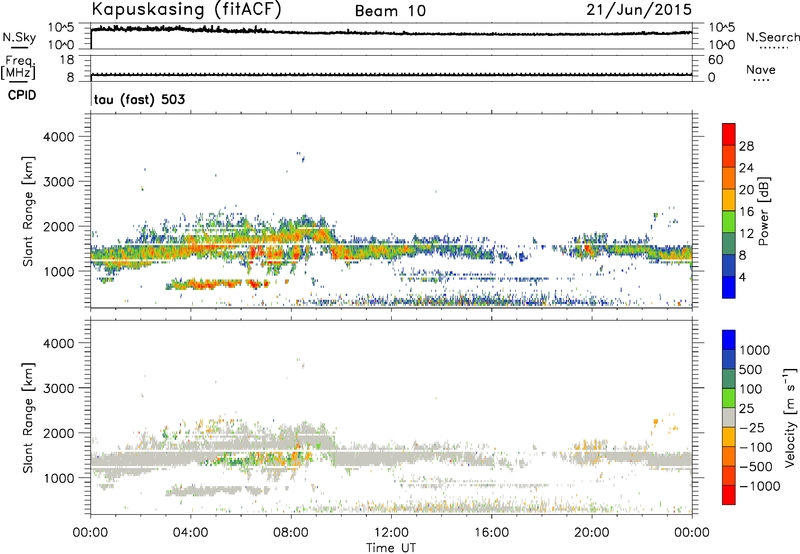Screen dimensions: 800x554
Task: Click the "CPID" row label
Action: point(22,95)
